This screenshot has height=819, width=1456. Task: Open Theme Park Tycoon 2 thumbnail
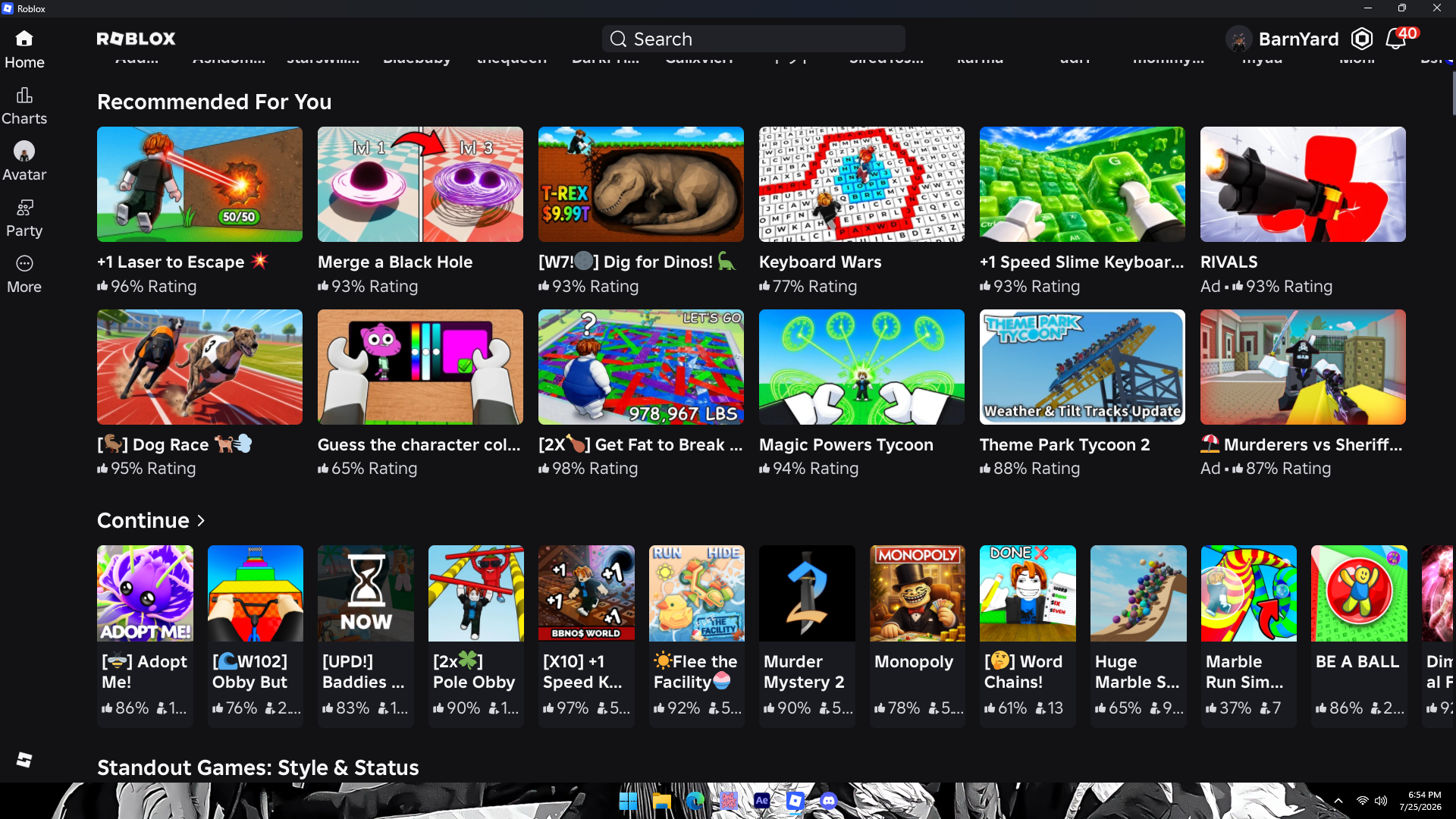coord(1082,367)
